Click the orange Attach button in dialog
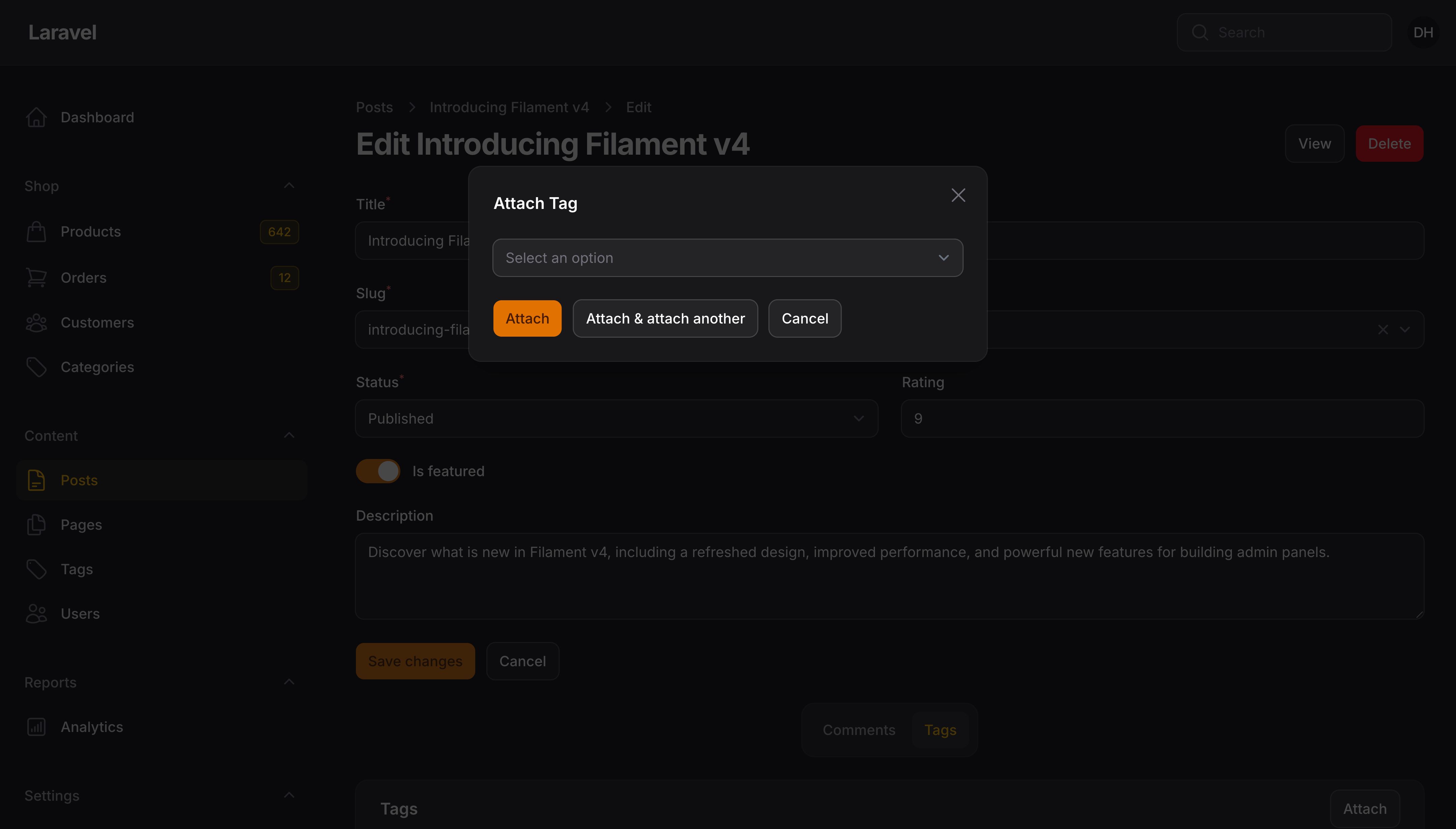 tap(527, 318)
